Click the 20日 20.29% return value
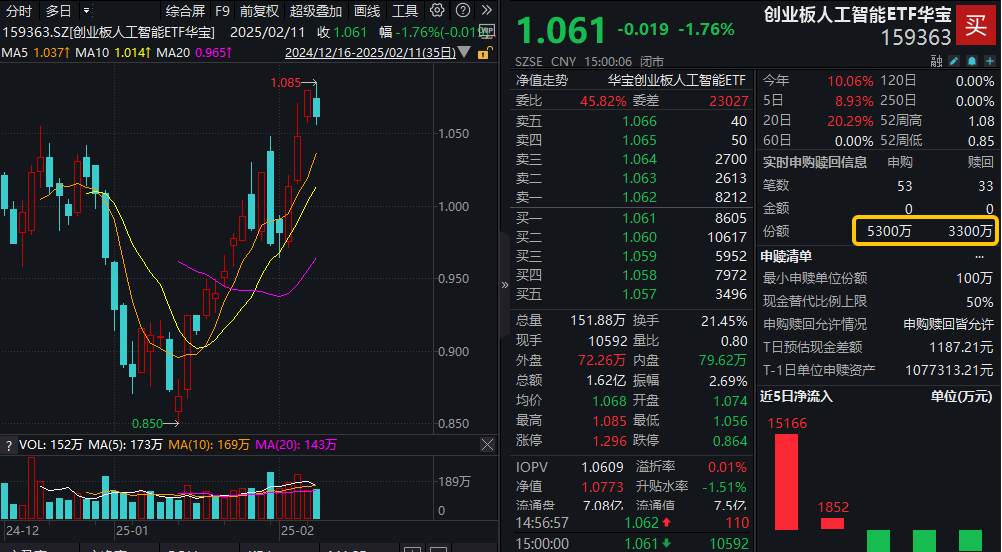 850,121
